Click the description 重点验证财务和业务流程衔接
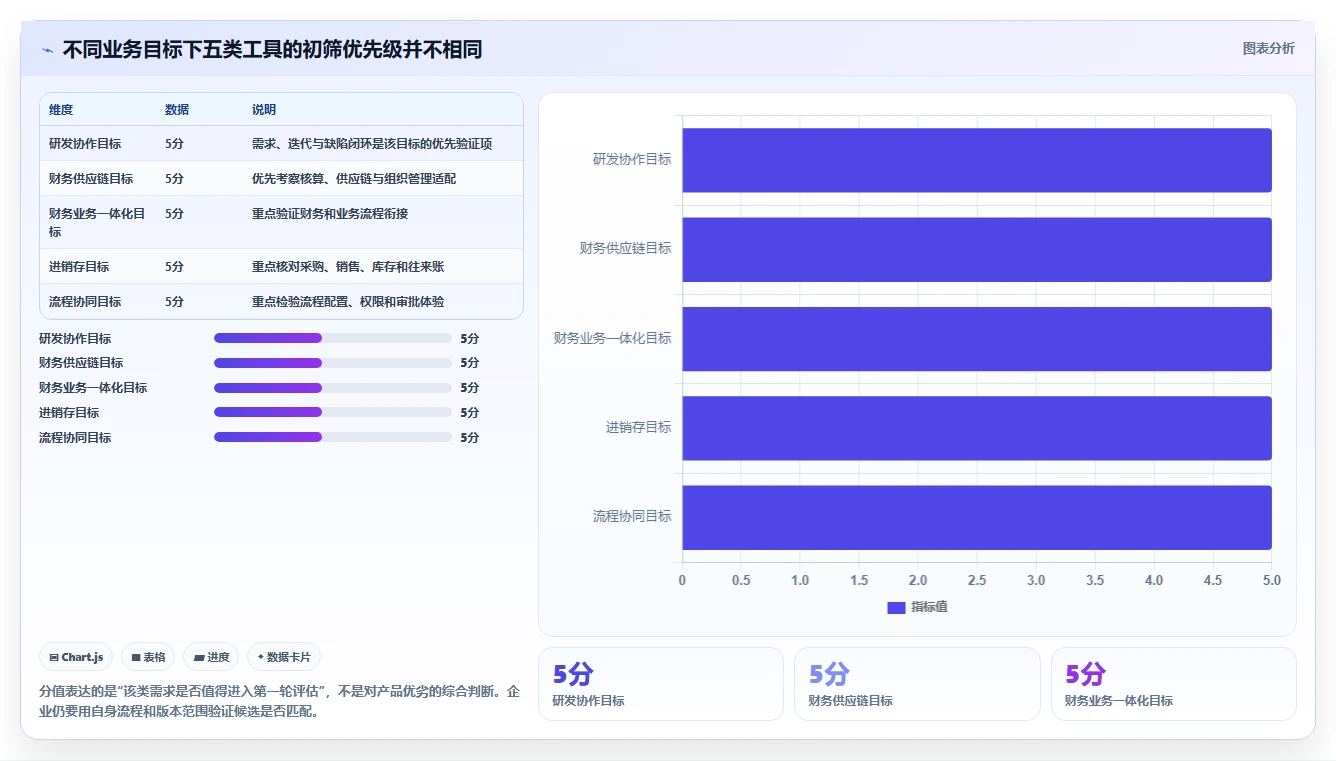 [x=330, y=214]
